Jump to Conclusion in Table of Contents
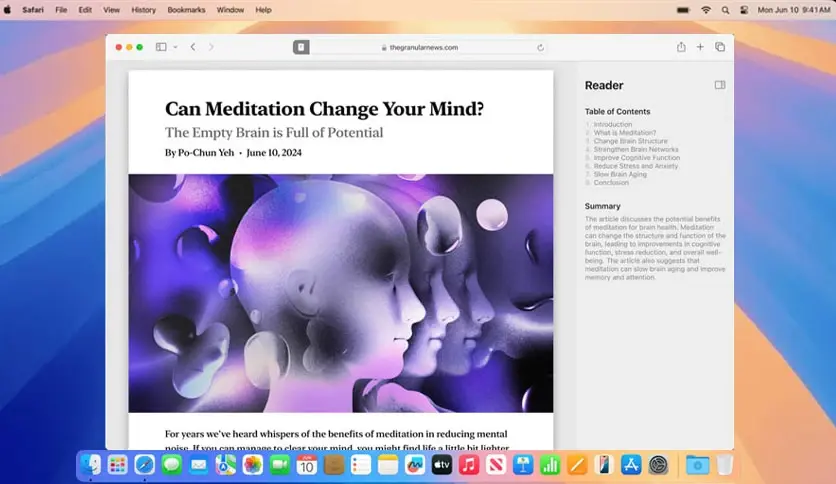836x484 pixels. click(611, 183)
